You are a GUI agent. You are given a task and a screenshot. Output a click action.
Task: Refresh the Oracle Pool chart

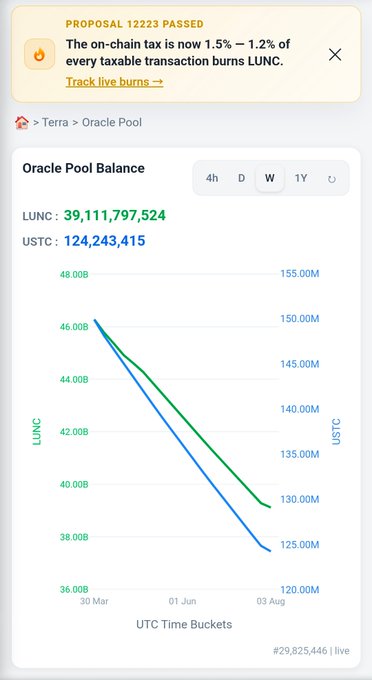coord(332,179)
